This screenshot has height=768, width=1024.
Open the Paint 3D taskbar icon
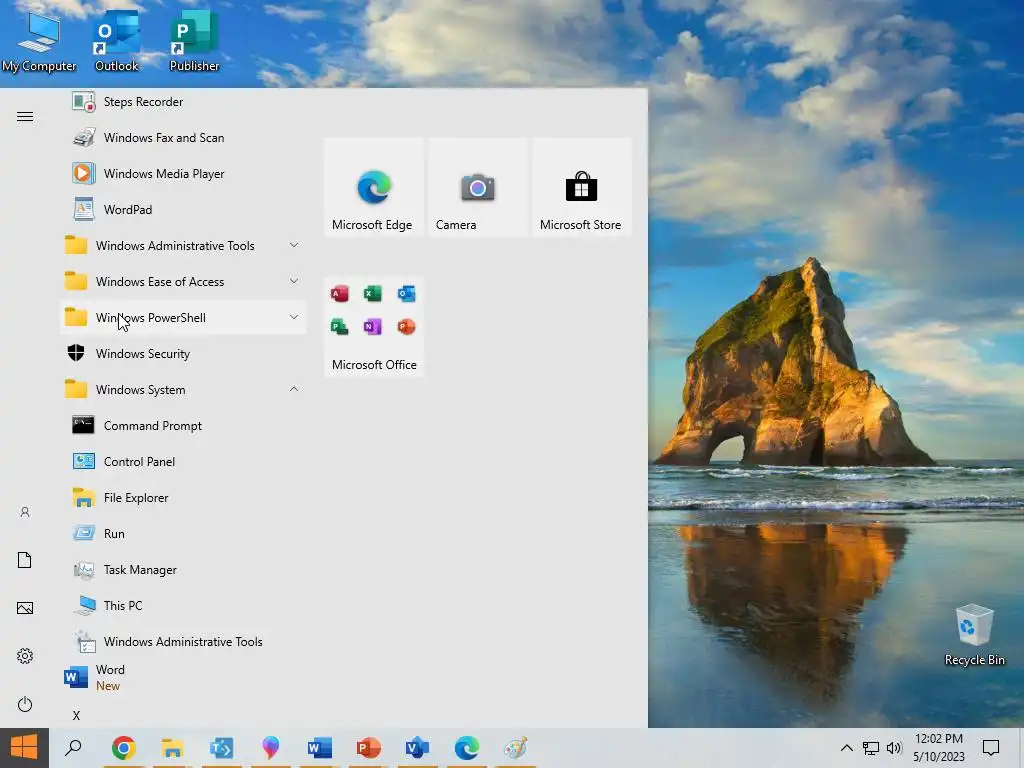pos(270,748)
